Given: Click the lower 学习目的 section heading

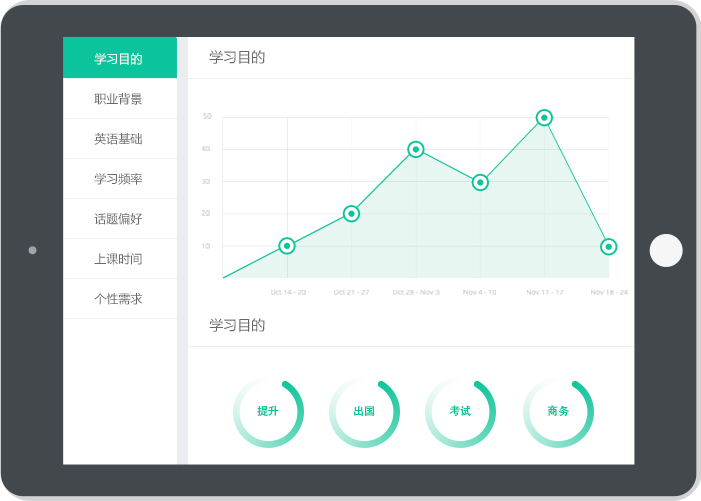Looking at the screenshot, I should coord(237,325).
